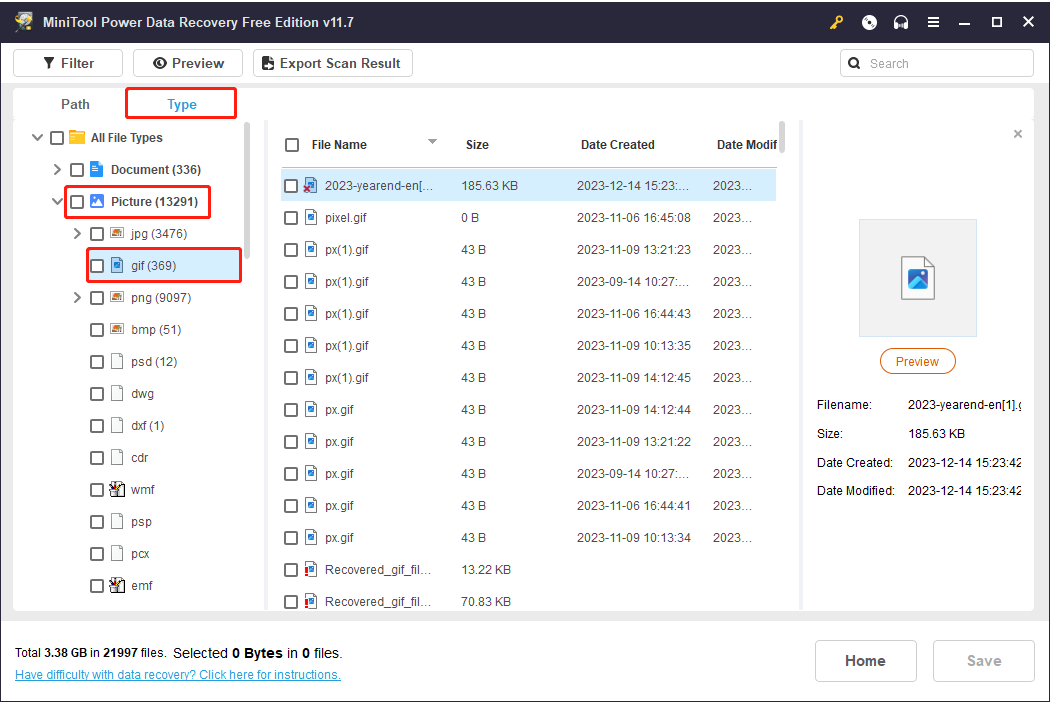The height and width of the screenshot is (706, 1052).
Task: Check the 2023-yearend-en file checkbox
Action: coord(291,186)
